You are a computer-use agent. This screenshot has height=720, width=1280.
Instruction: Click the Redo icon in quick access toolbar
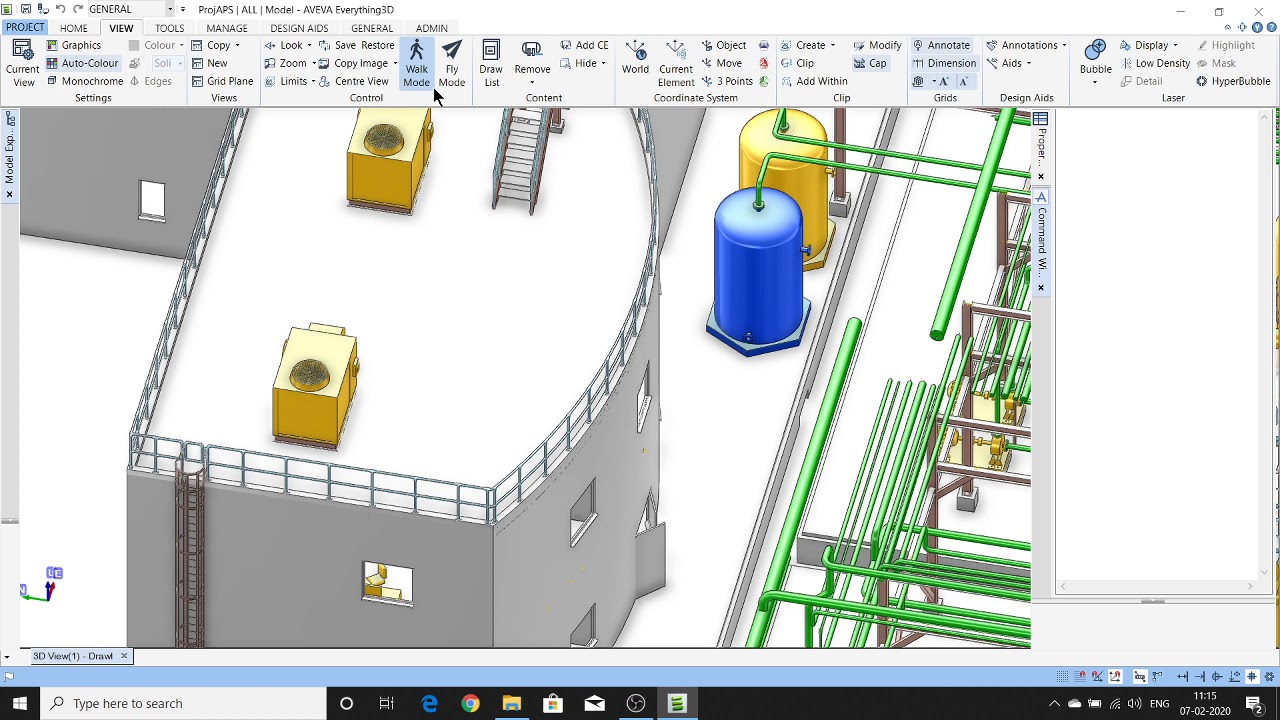click(78, 9)
